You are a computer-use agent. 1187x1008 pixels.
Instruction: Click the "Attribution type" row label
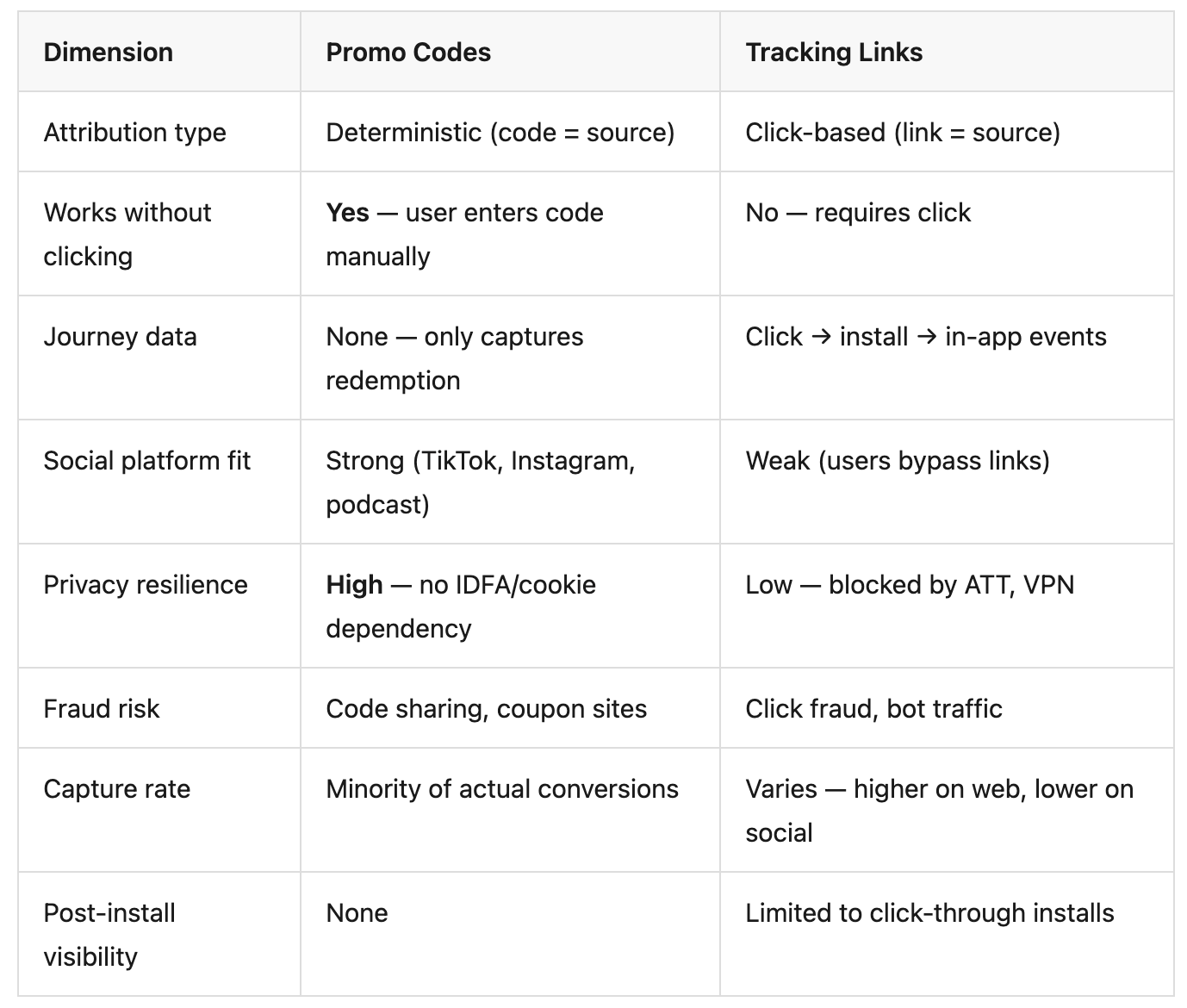coord(135,133)
